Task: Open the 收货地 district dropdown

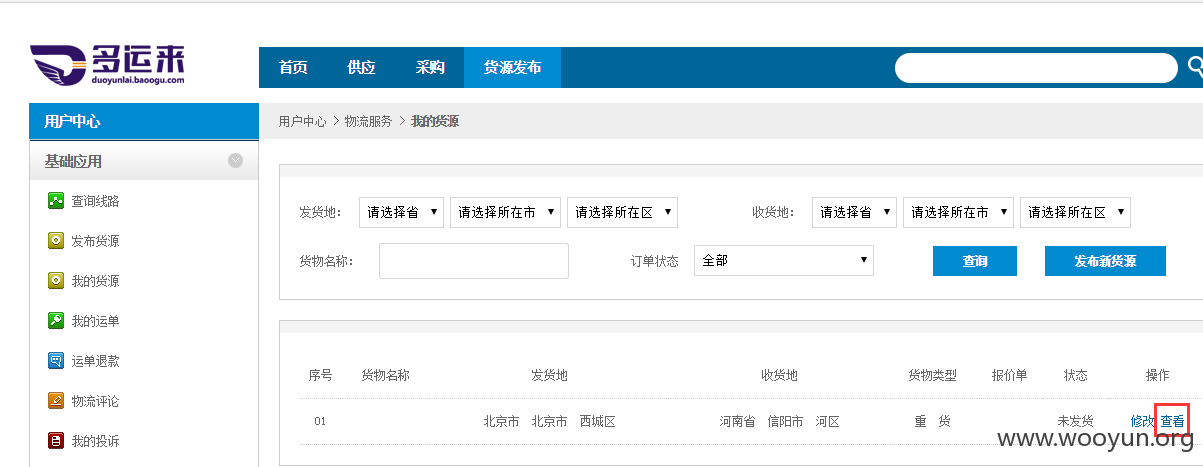Action: (1076, 212)
